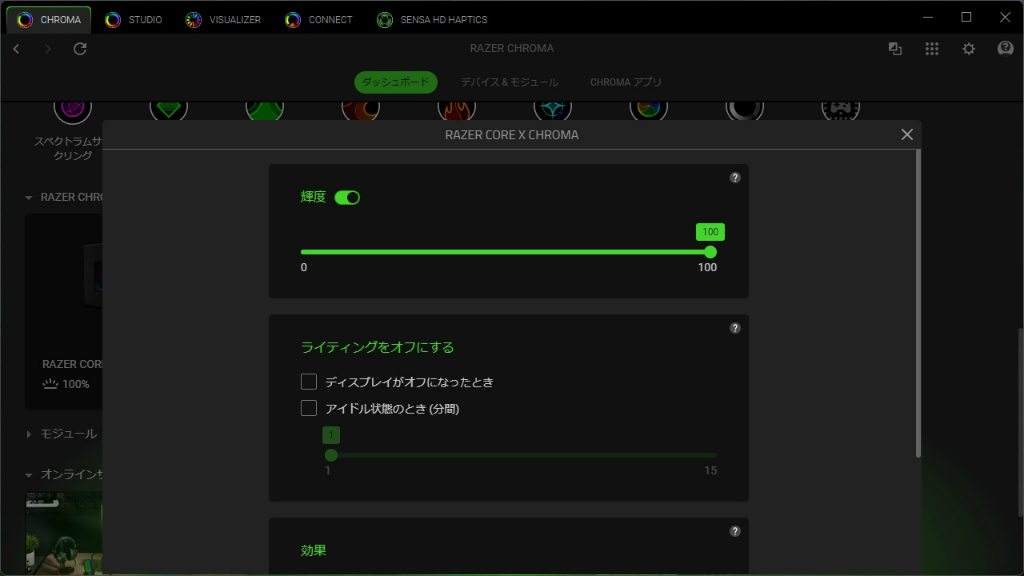Click the refresh icon in navigation bar

80,48
